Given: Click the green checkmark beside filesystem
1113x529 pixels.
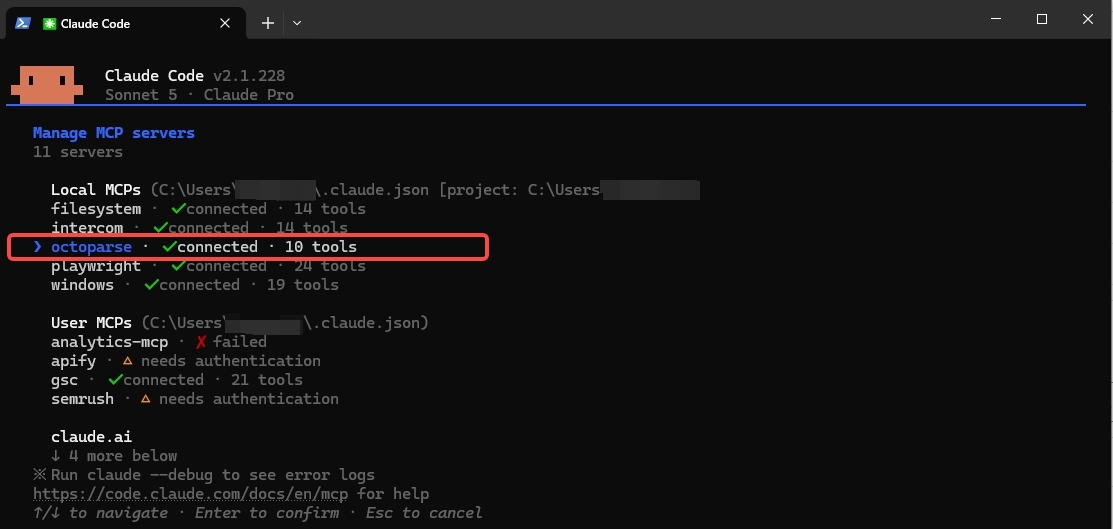Looking at the screenshot, I should (x=179, y=209).
